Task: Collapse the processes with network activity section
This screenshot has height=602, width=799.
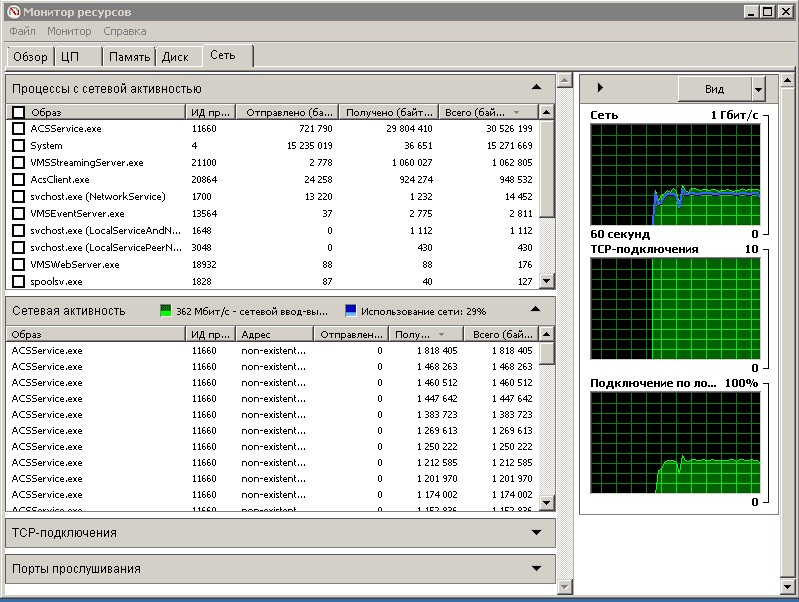Action: [536, 89]
